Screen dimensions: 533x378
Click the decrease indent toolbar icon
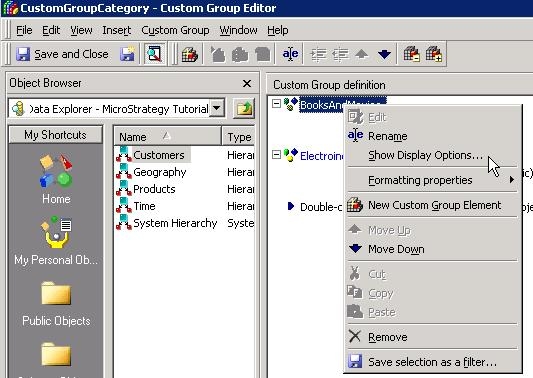click(x=340, y=54)
